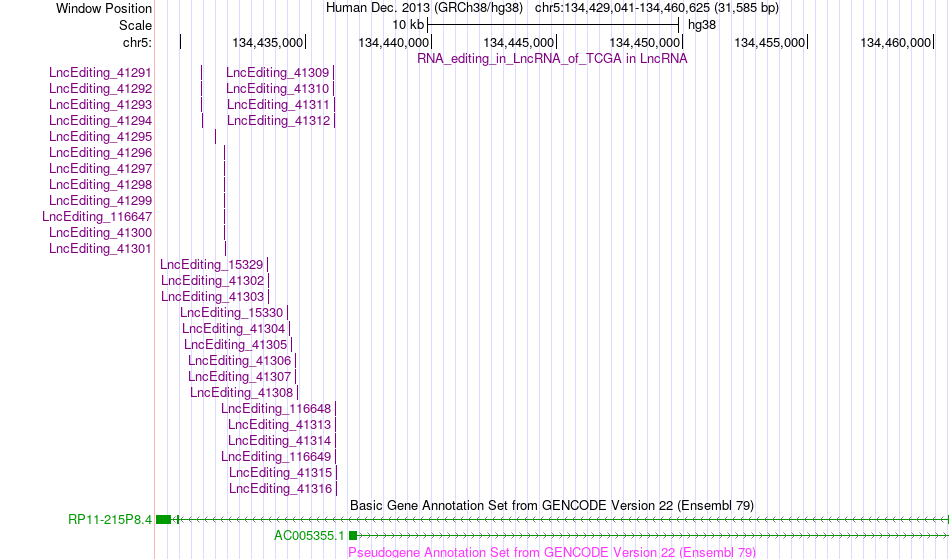Open the LncEditing_116647 feature
The width and height of the screenshot is (950, 559).
pos(97,217)
